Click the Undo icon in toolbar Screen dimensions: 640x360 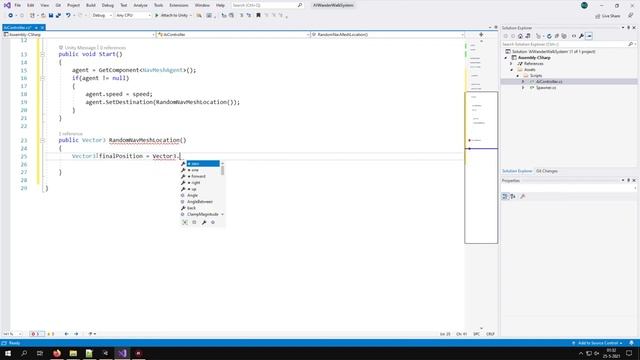pyautogui.click(x=68, y=15)
